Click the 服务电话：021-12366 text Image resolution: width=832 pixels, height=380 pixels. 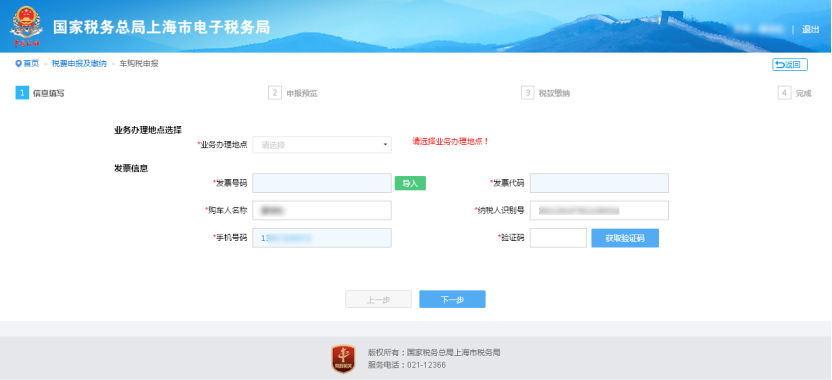point(407,365)
